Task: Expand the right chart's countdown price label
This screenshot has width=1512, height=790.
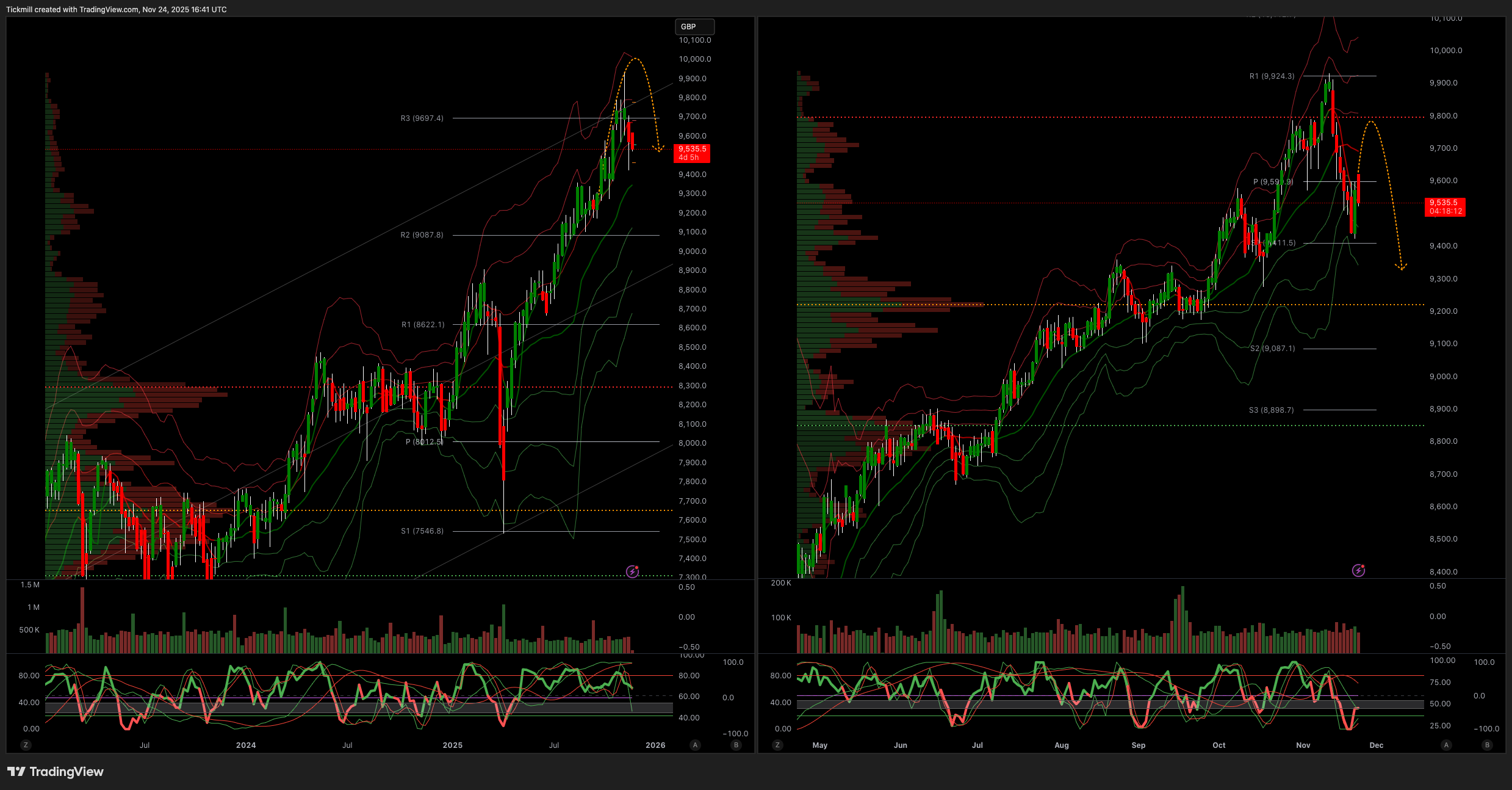Action: point(1444,206)
